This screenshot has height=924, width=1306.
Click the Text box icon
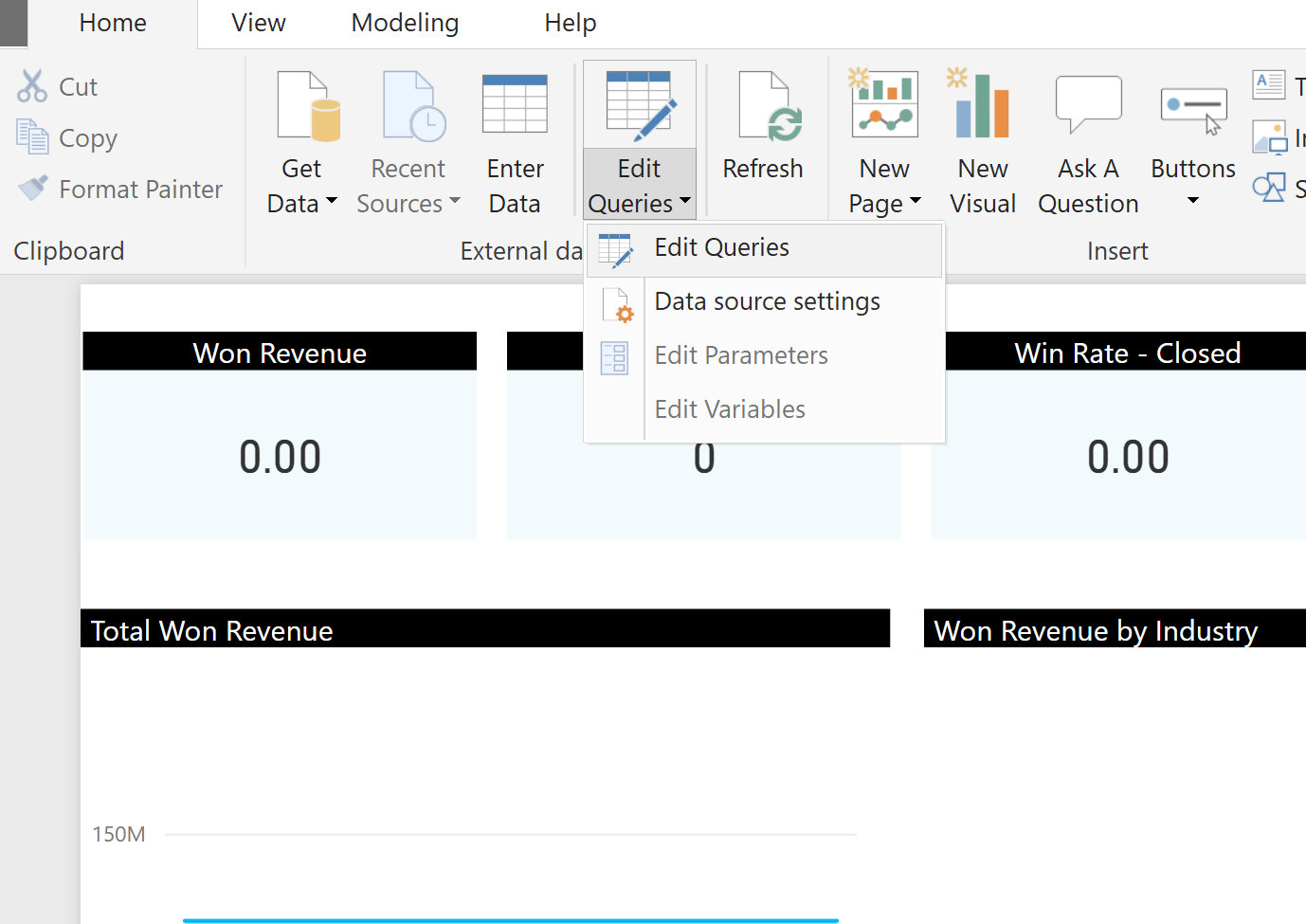(x=1268, y=83)
